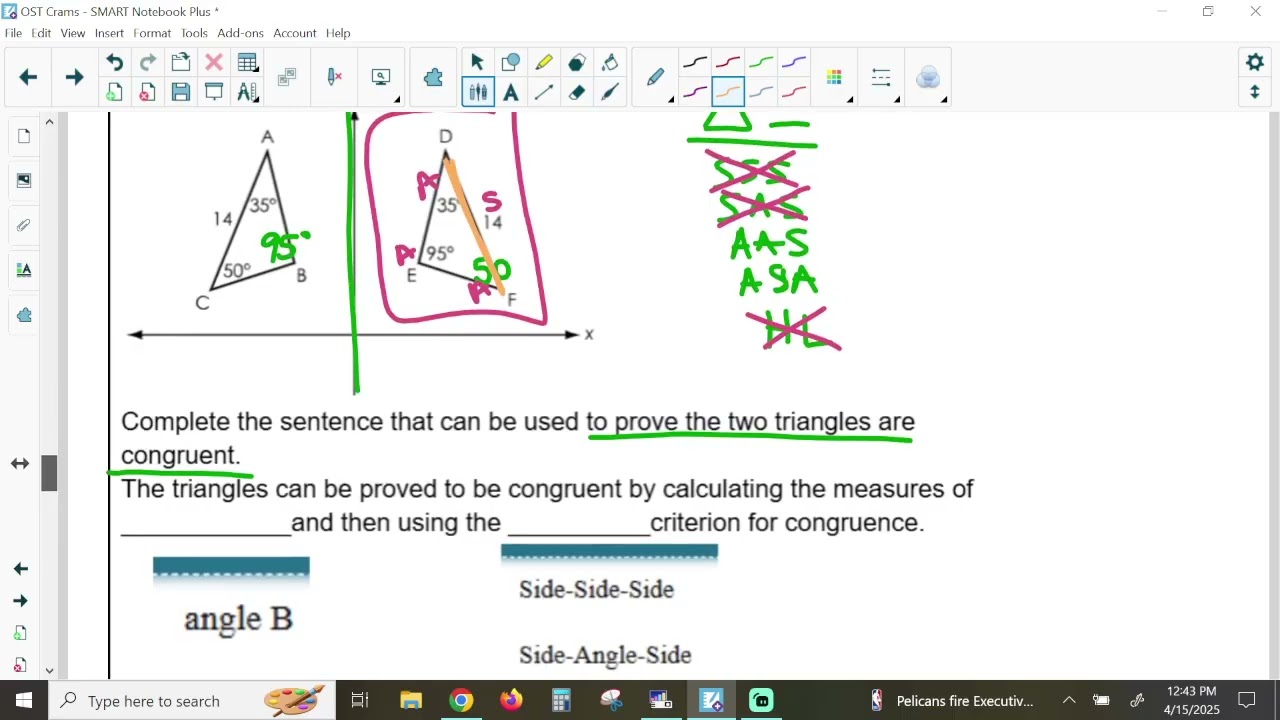Pick the orange pen preset
The width and height of the screenshot is (1280, 720).
point(727,93)
